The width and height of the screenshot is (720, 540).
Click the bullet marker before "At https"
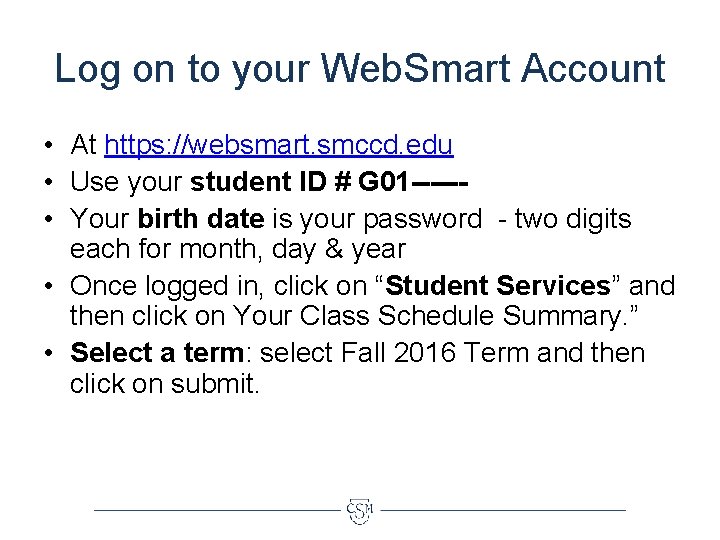[47, 147]
